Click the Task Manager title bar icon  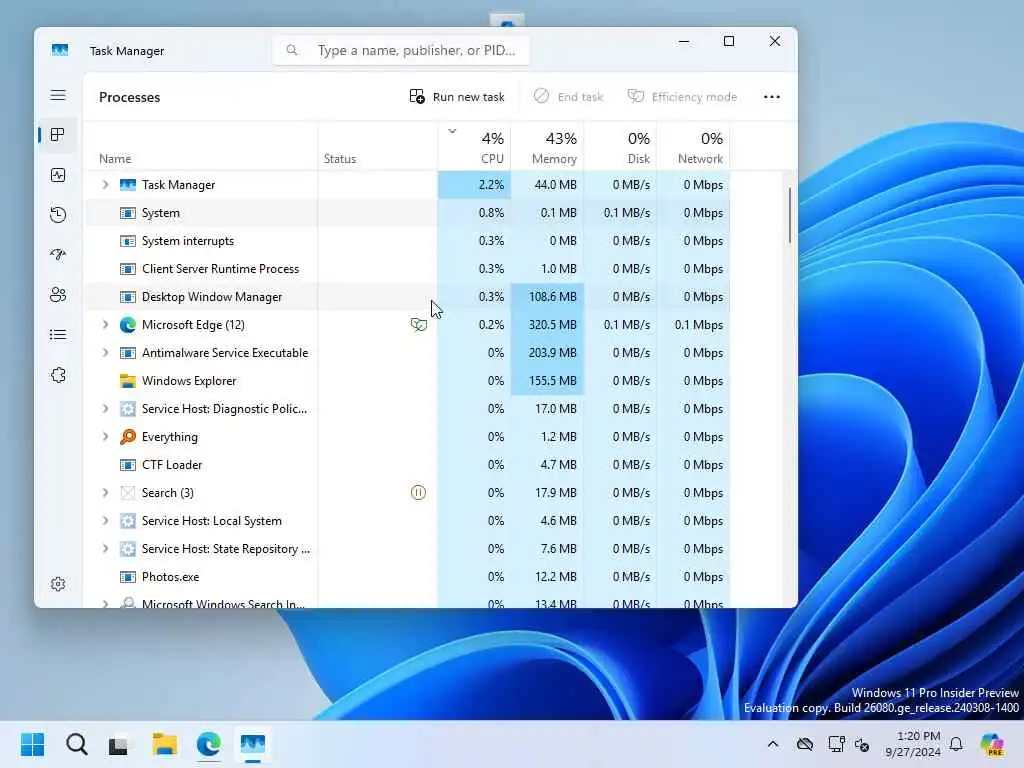coord(60,50)
